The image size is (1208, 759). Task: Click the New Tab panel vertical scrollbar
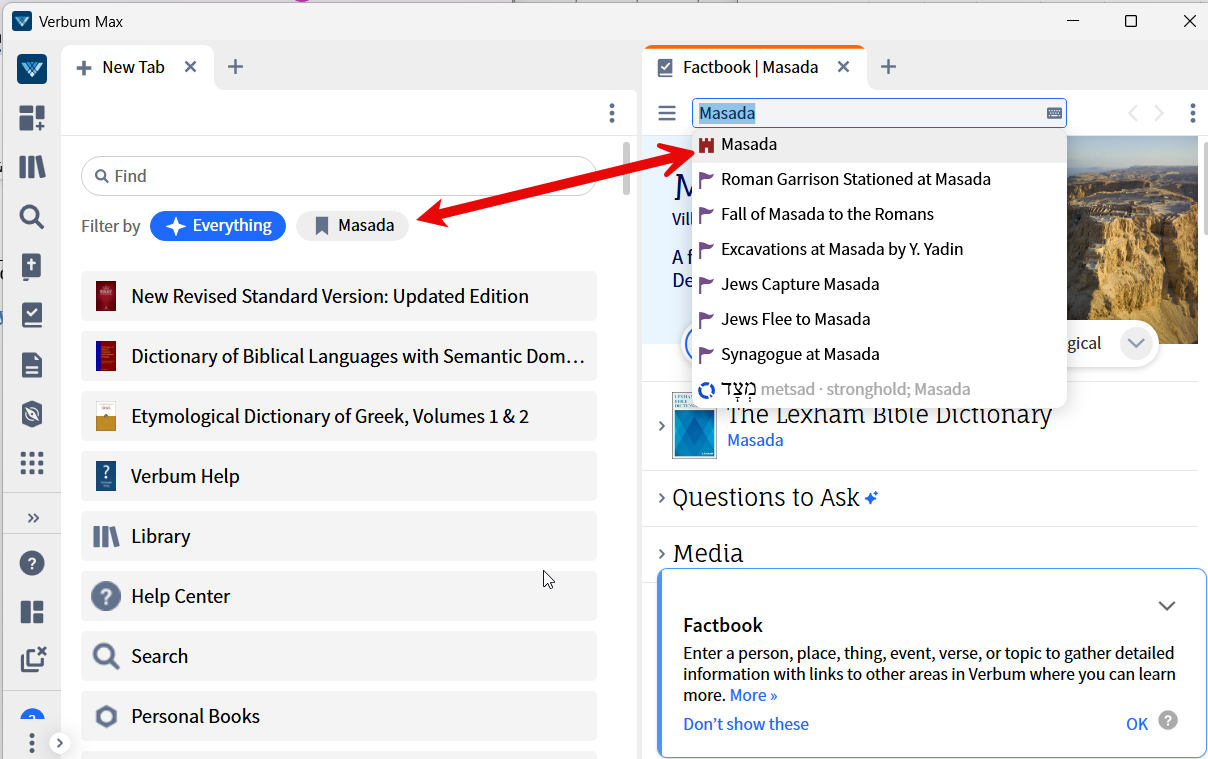pos(627,168)
